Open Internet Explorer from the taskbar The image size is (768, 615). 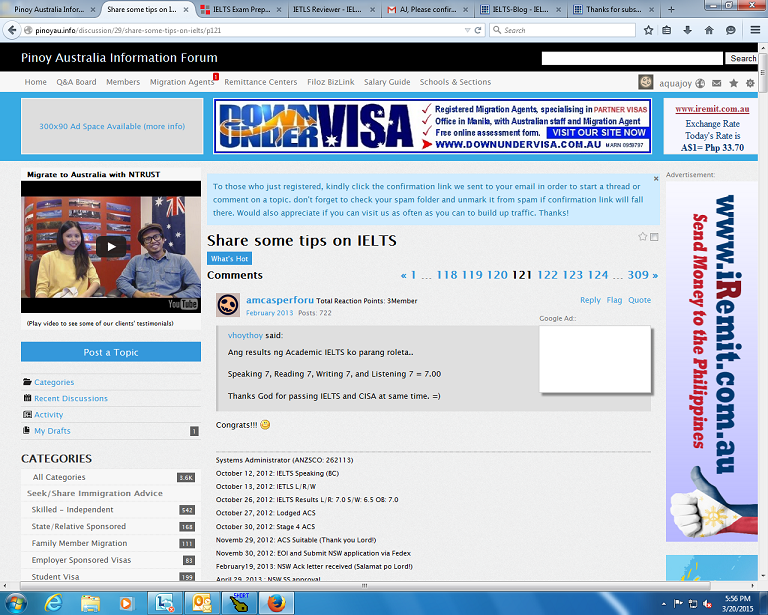pos(53,602)
